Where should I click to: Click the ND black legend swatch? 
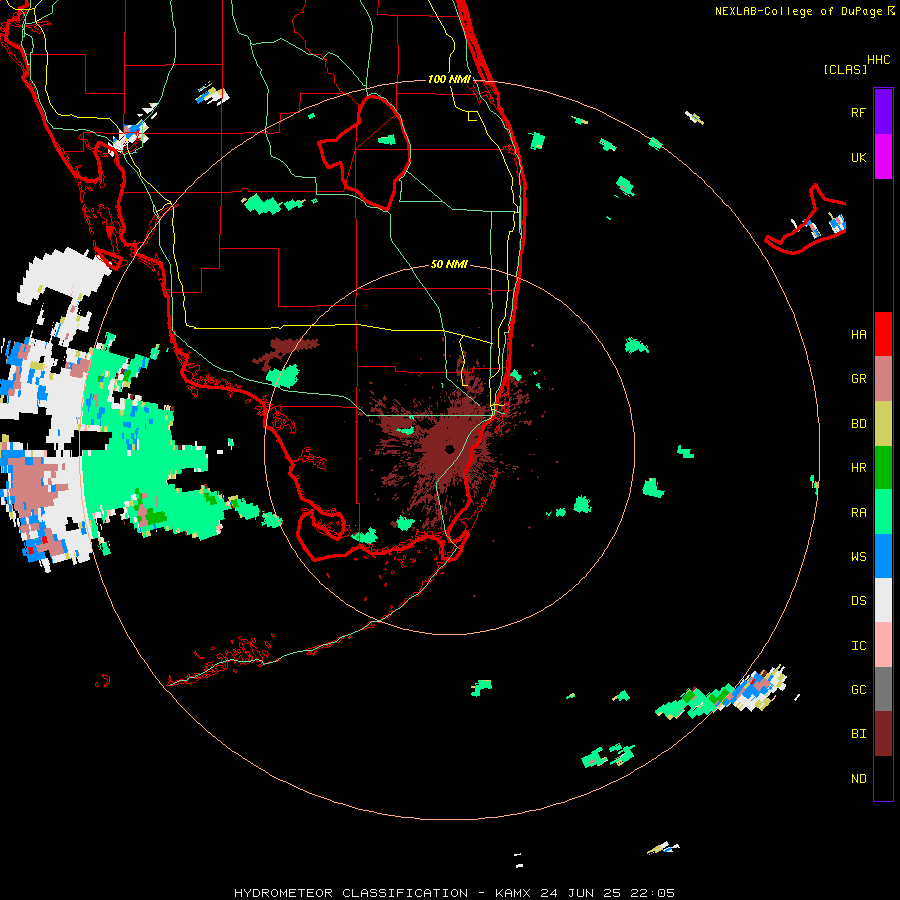[883, 778]
